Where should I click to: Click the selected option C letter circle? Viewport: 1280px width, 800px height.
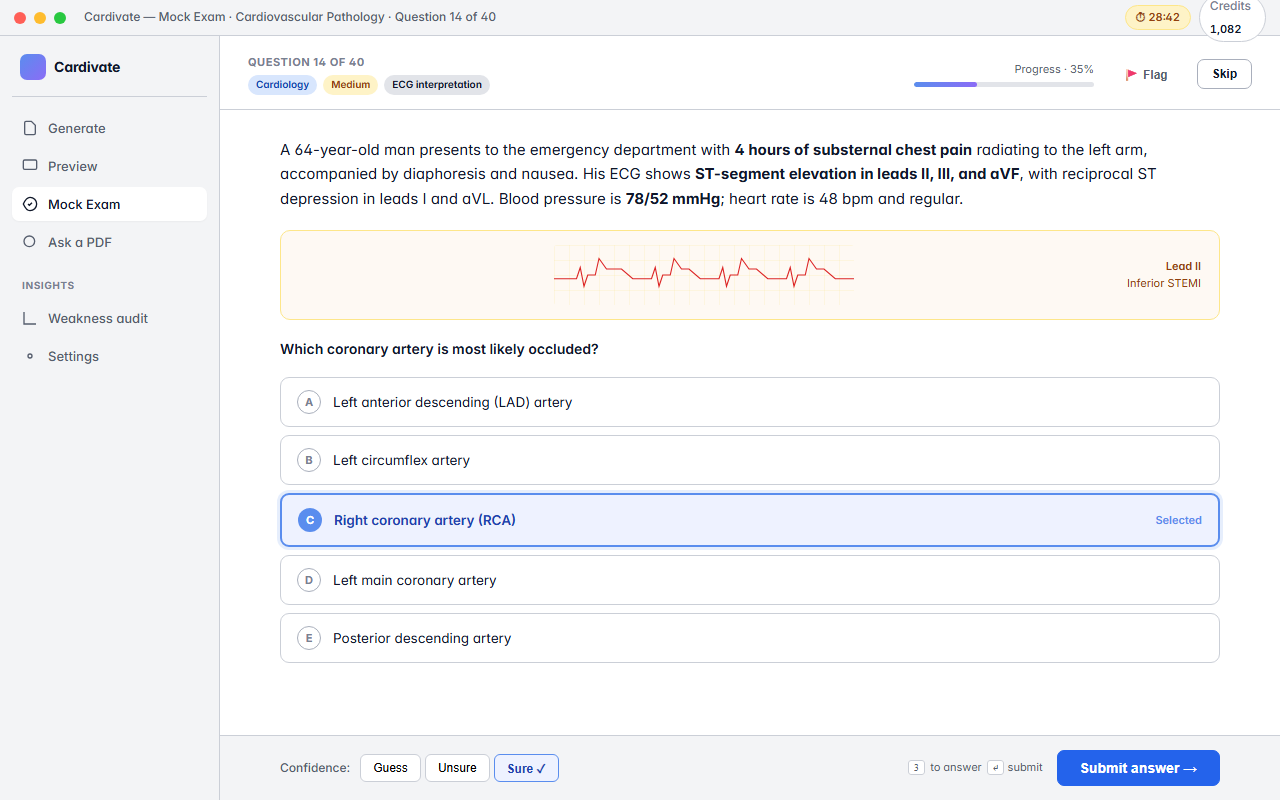310,520
